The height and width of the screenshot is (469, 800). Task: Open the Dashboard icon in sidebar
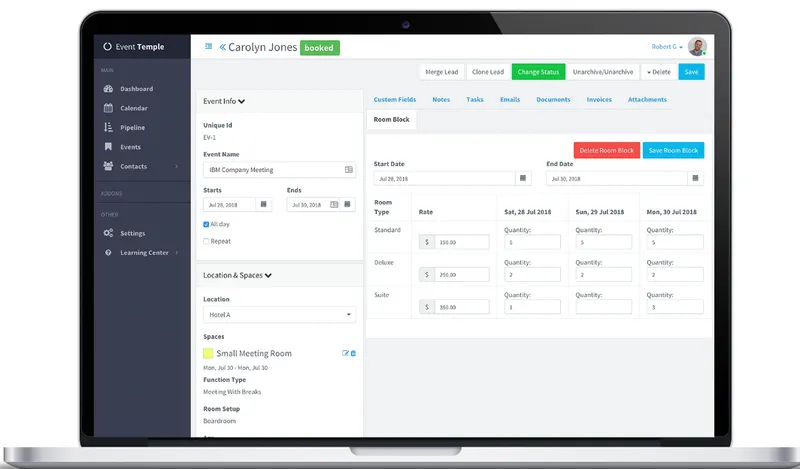click(x=108, y=88)
